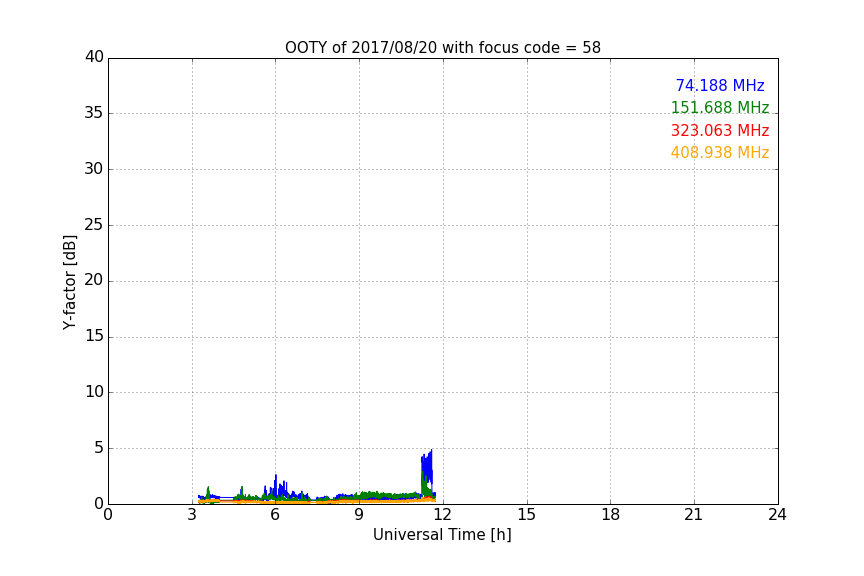Screen dimensions: 864x576
Task: Click the x-axis tick label 24
Action: pos(777,515)
